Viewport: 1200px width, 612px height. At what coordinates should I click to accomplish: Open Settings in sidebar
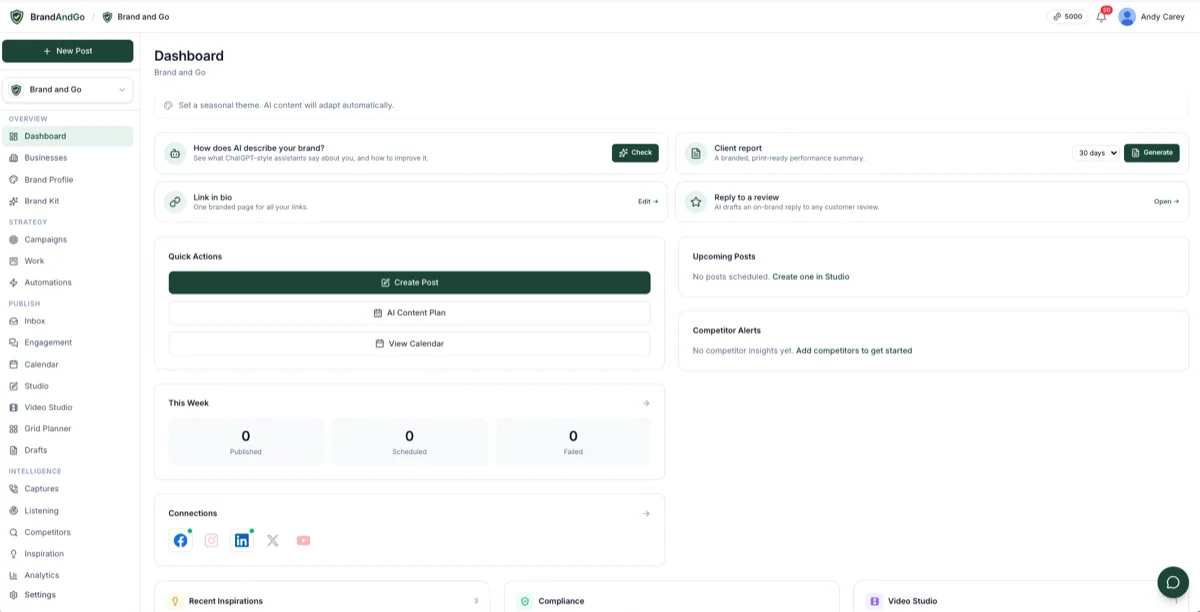(68, 595)
